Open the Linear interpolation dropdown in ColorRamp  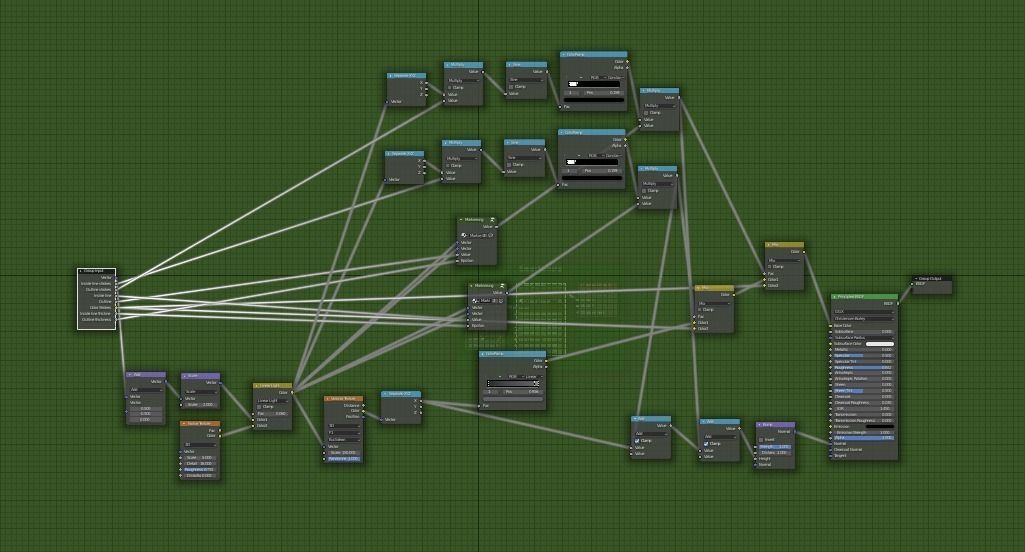[534, 377]
